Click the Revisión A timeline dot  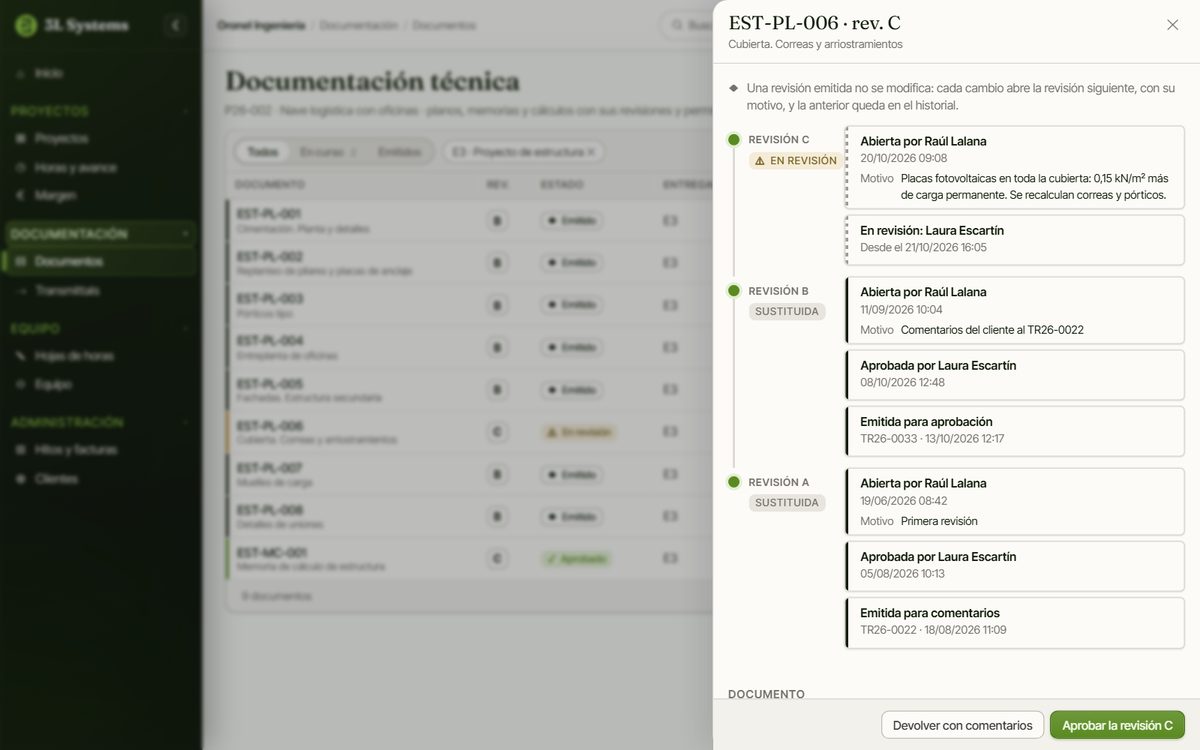[x=734, y=482]
